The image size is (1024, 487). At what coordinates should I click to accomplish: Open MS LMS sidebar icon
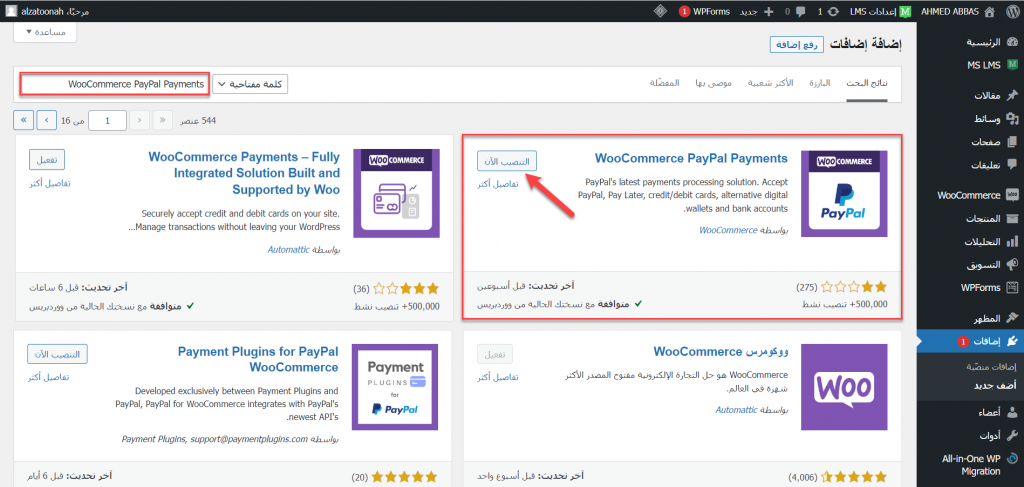click(x=1012, y=65)
